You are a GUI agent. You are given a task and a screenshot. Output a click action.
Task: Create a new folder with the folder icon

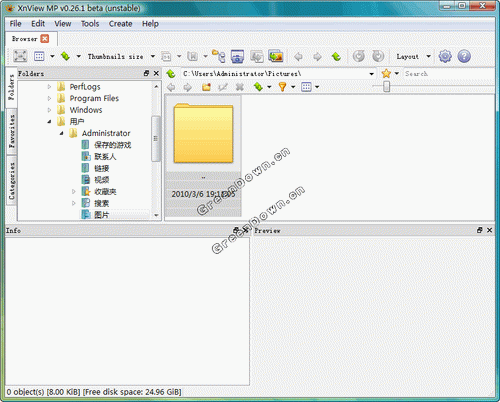(206, 87)
